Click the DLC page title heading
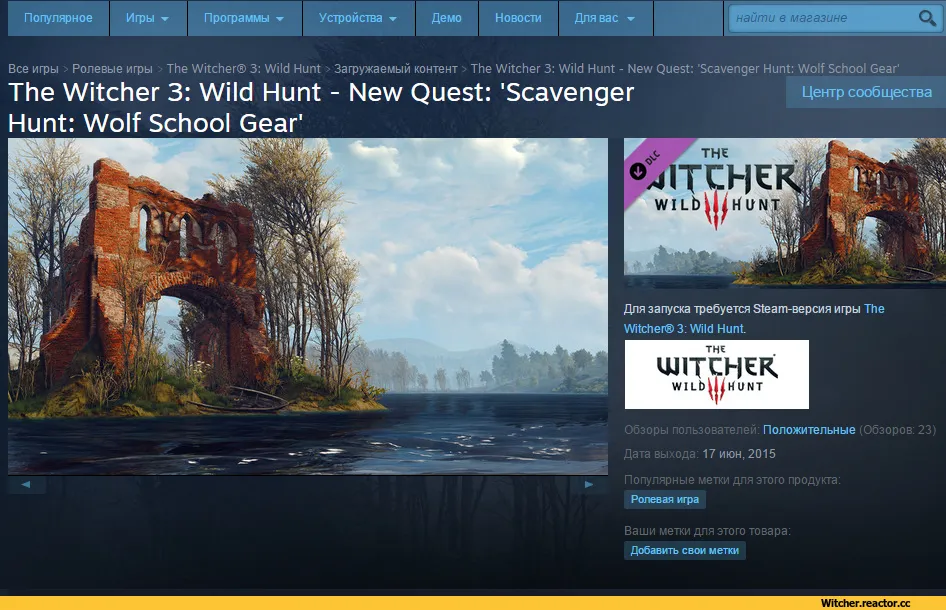946x610 pixels. (321, 107)
